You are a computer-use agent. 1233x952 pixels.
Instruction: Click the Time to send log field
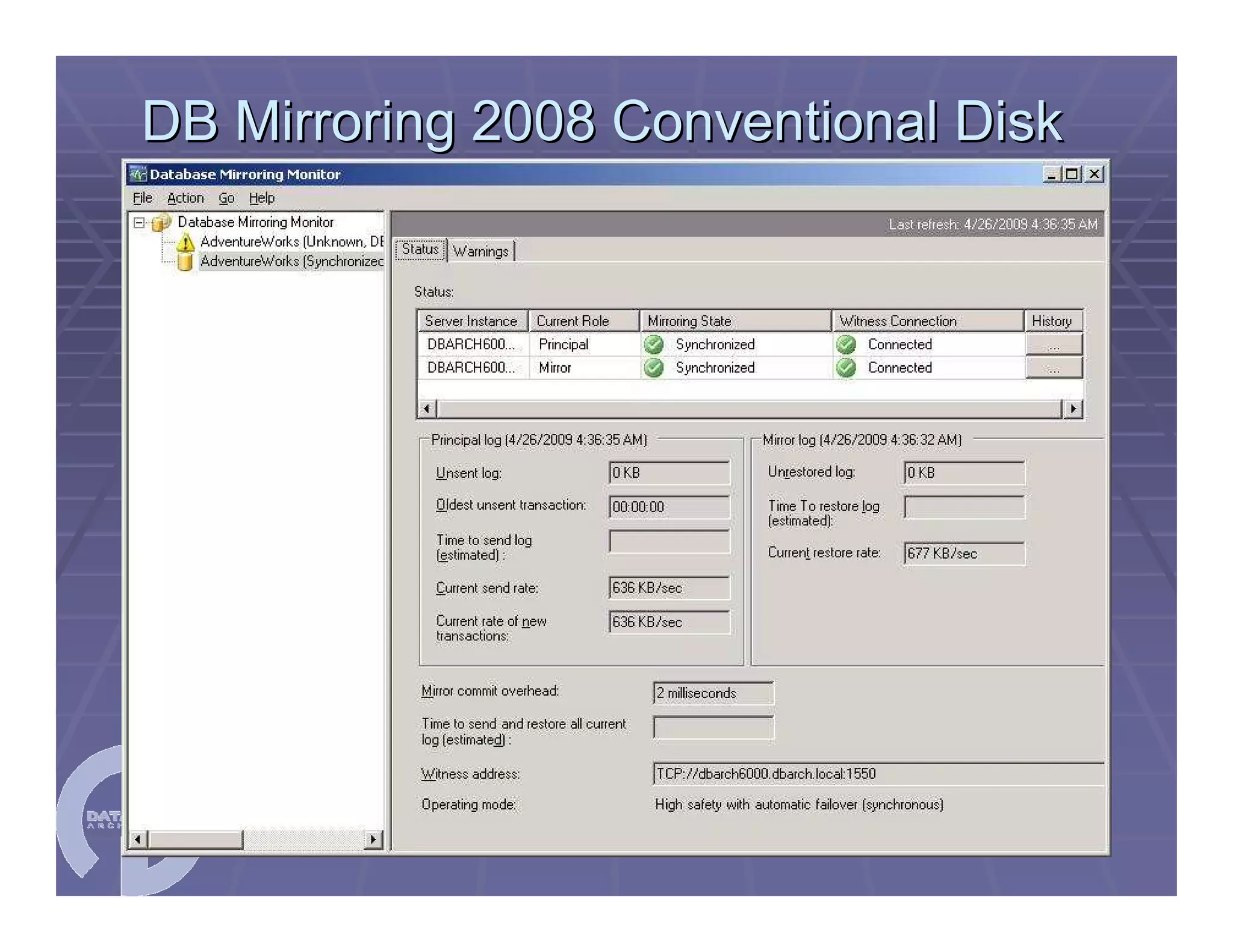point(669,542)
